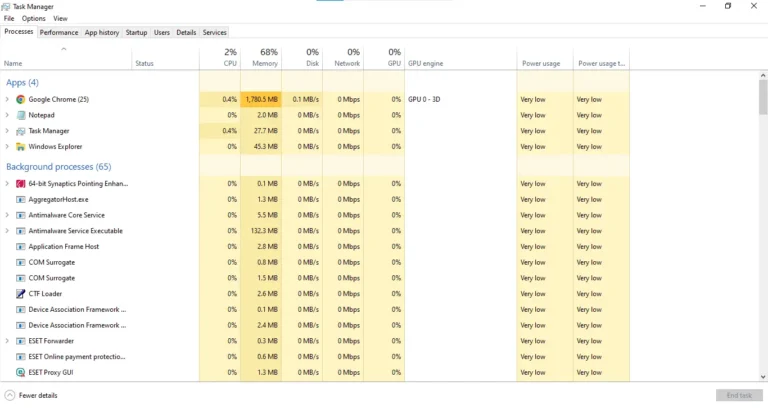Click the ESET Proxy GUI icon

pyautogui.click(x=21, y=372)
